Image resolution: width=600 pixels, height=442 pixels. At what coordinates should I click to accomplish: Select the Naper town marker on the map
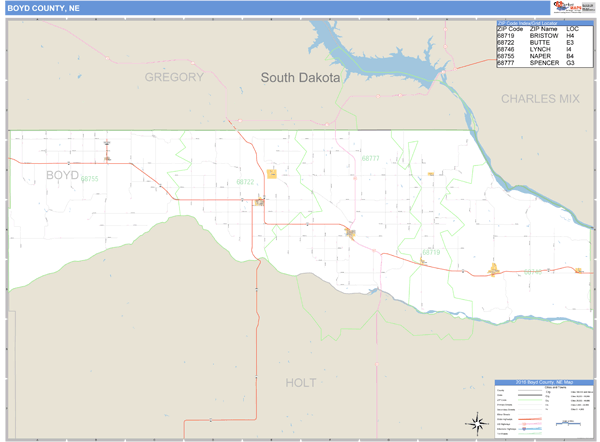106,155
